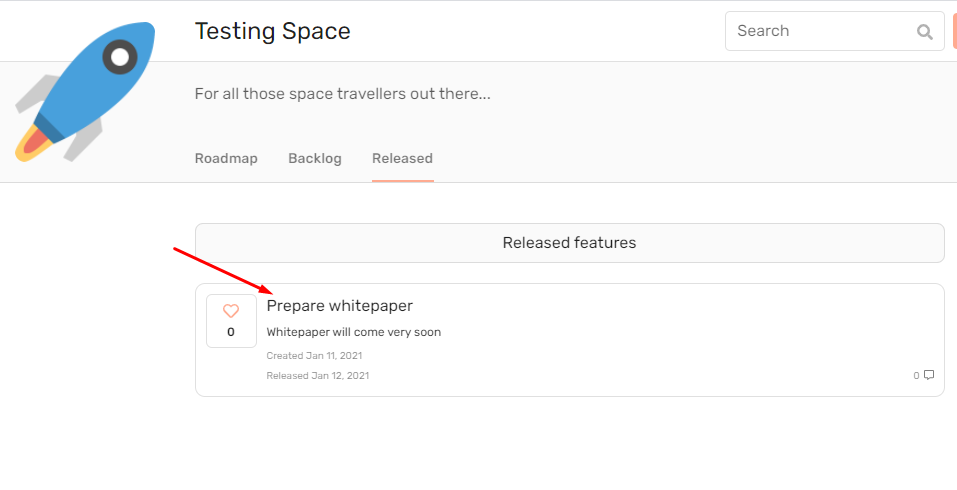Click the vote count under the heart
957x490 pixels.
(x=231, y=333)
